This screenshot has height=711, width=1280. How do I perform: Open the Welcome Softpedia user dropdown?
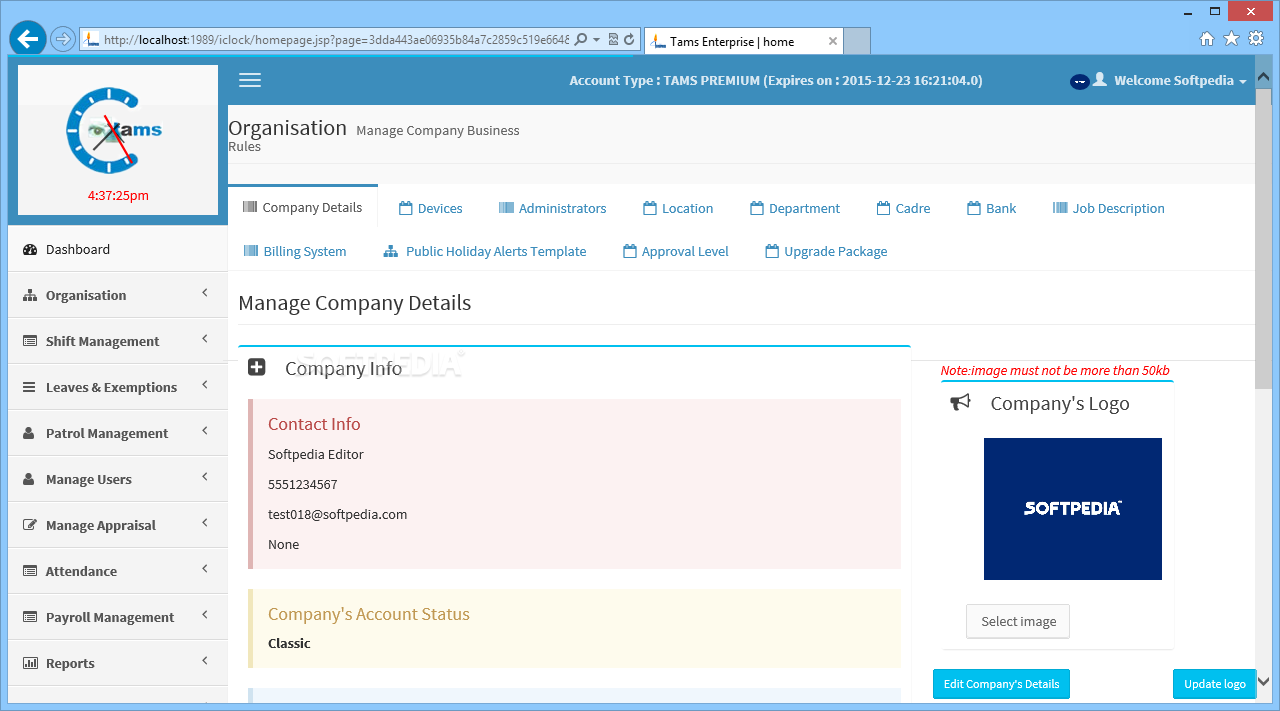[x=1180, y=81]
